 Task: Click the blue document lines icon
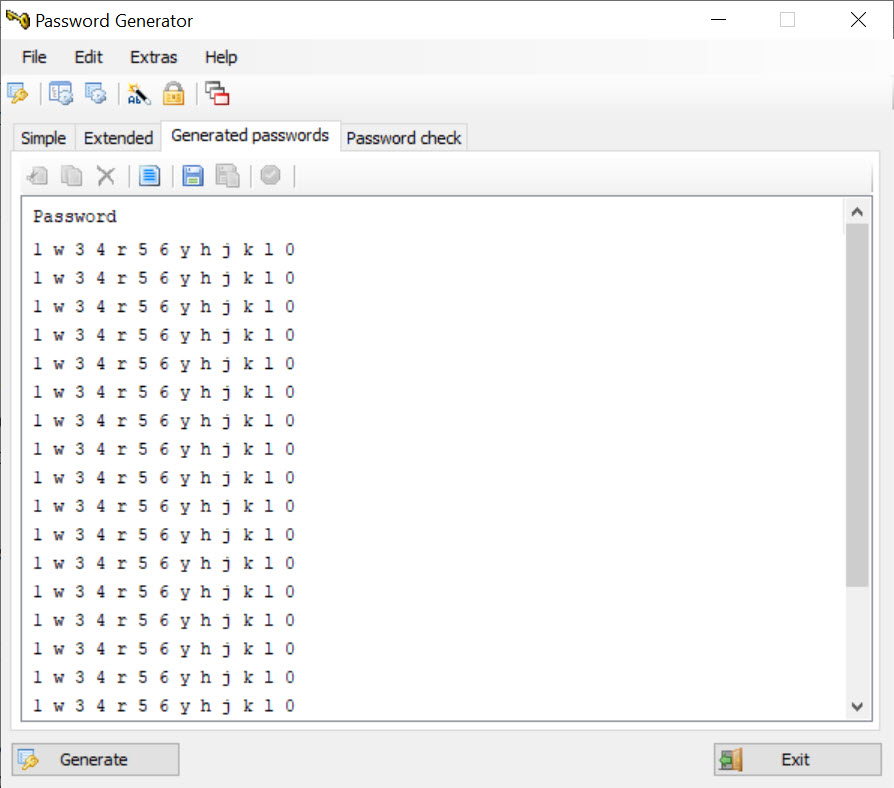point(149,176)
